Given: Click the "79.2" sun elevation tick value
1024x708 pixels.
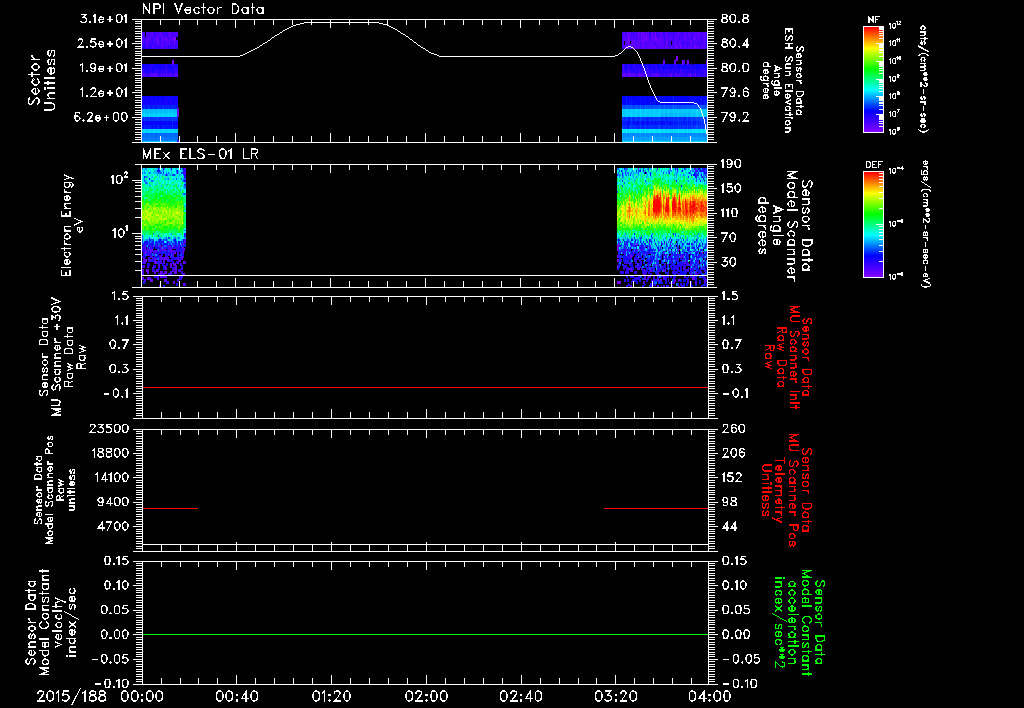Looking at the screenshot, I should click(735, 117).
